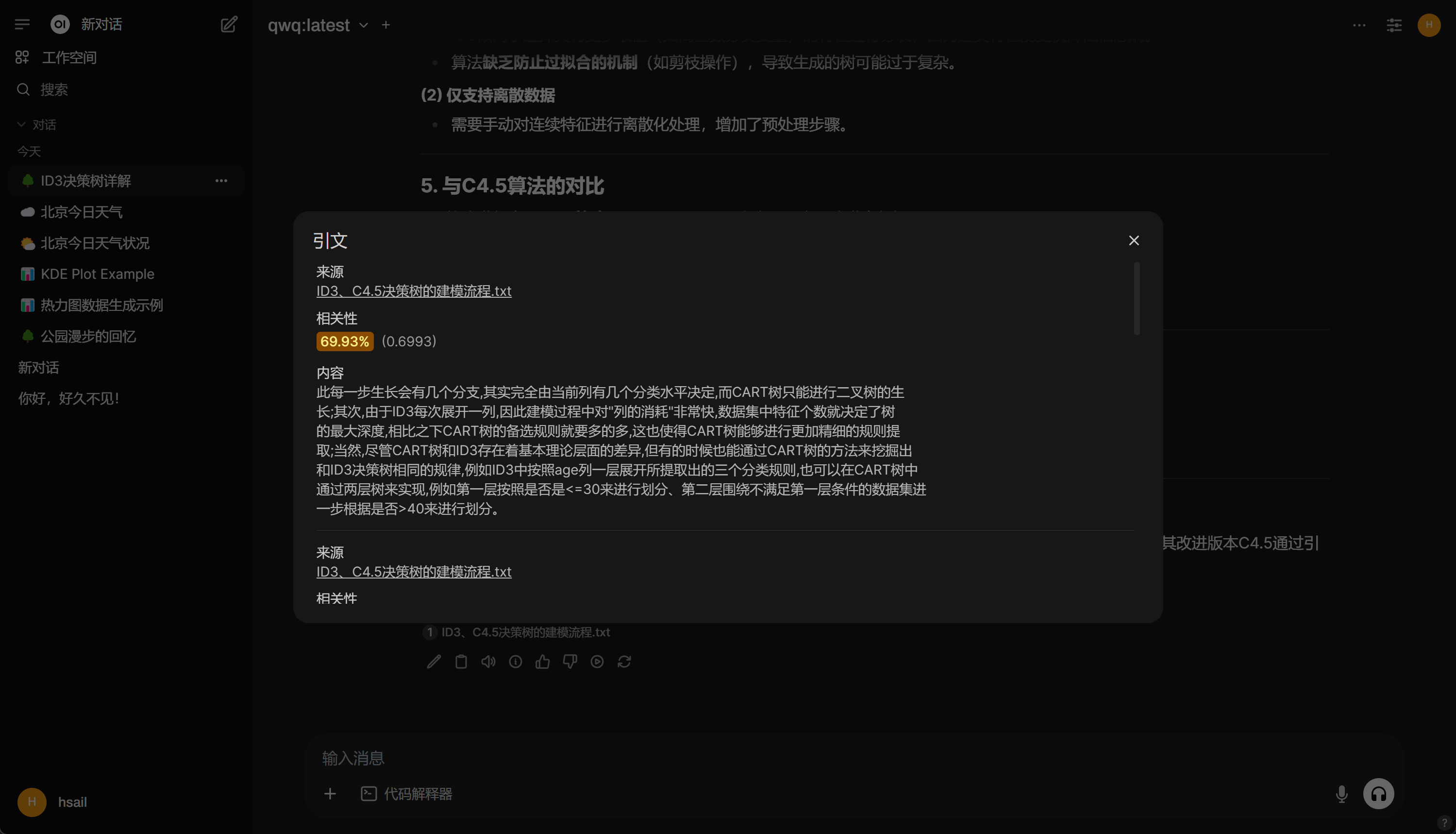Screen dimensions: 1456x834
Task: Open the second ID3、C4.5决策树的建模流程.txt source link
Action: point(413,572)
